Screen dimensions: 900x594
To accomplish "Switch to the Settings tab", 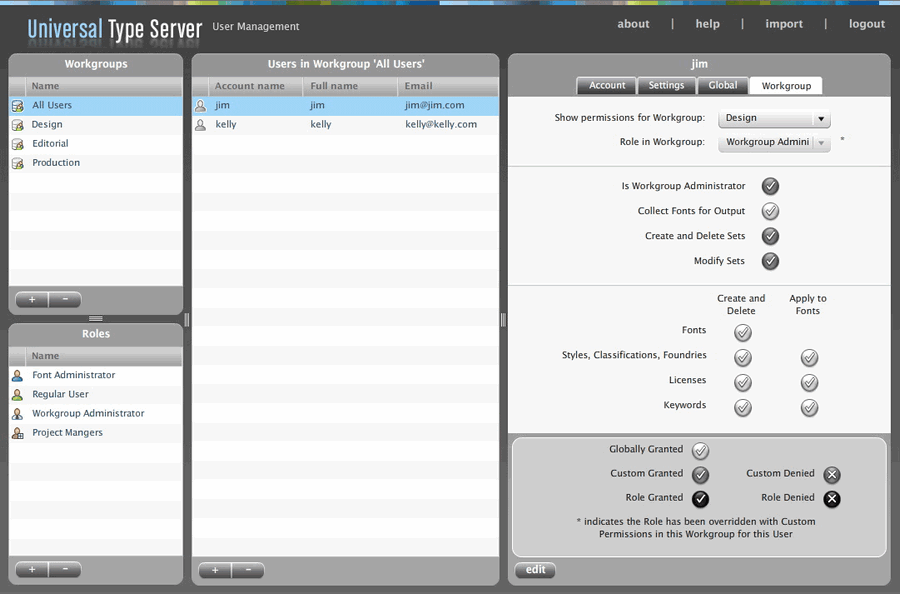I will coord(666,85).
